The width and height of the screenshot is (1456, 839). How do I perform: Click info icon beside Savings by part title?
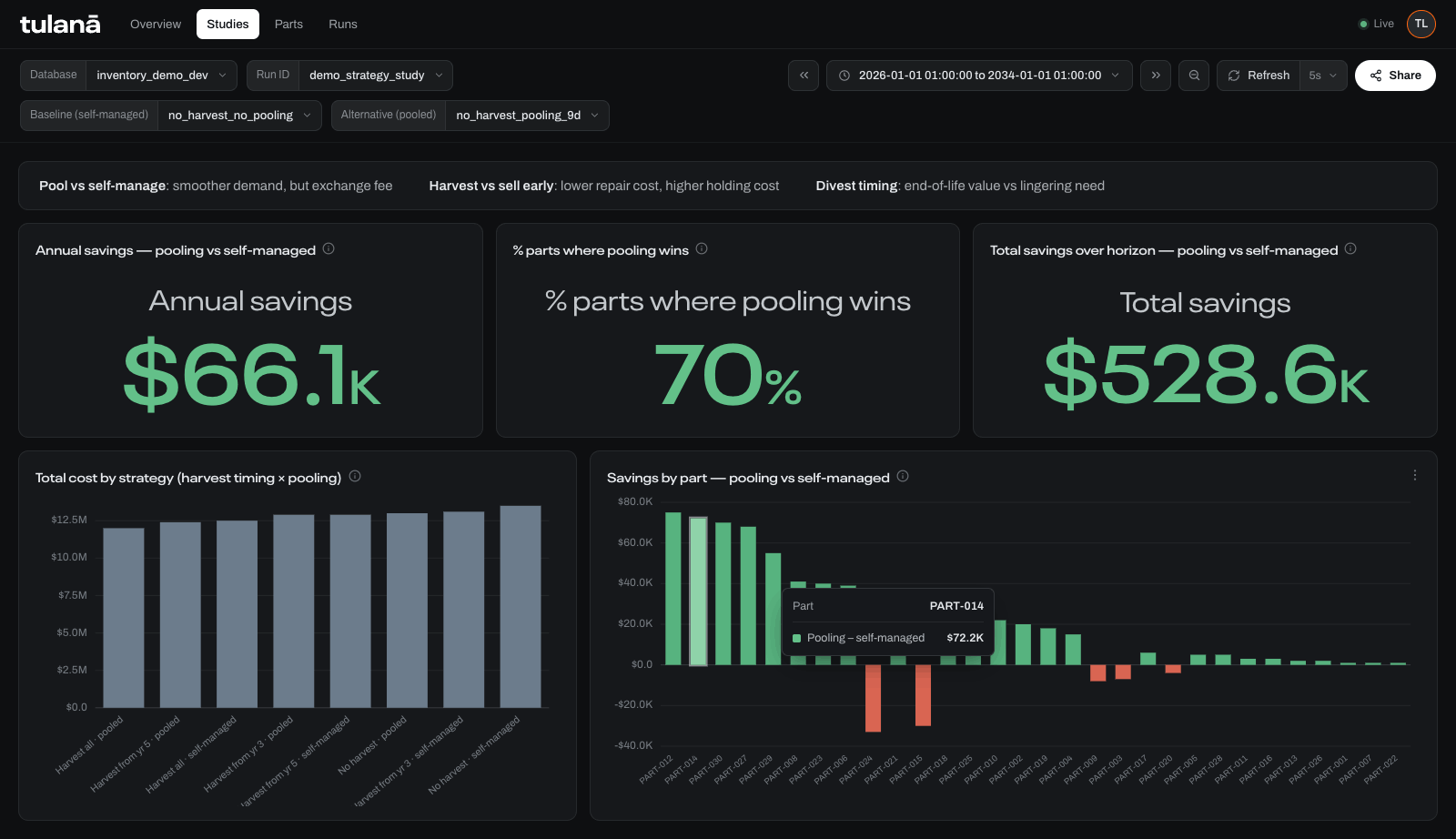(x=903, y=476)
